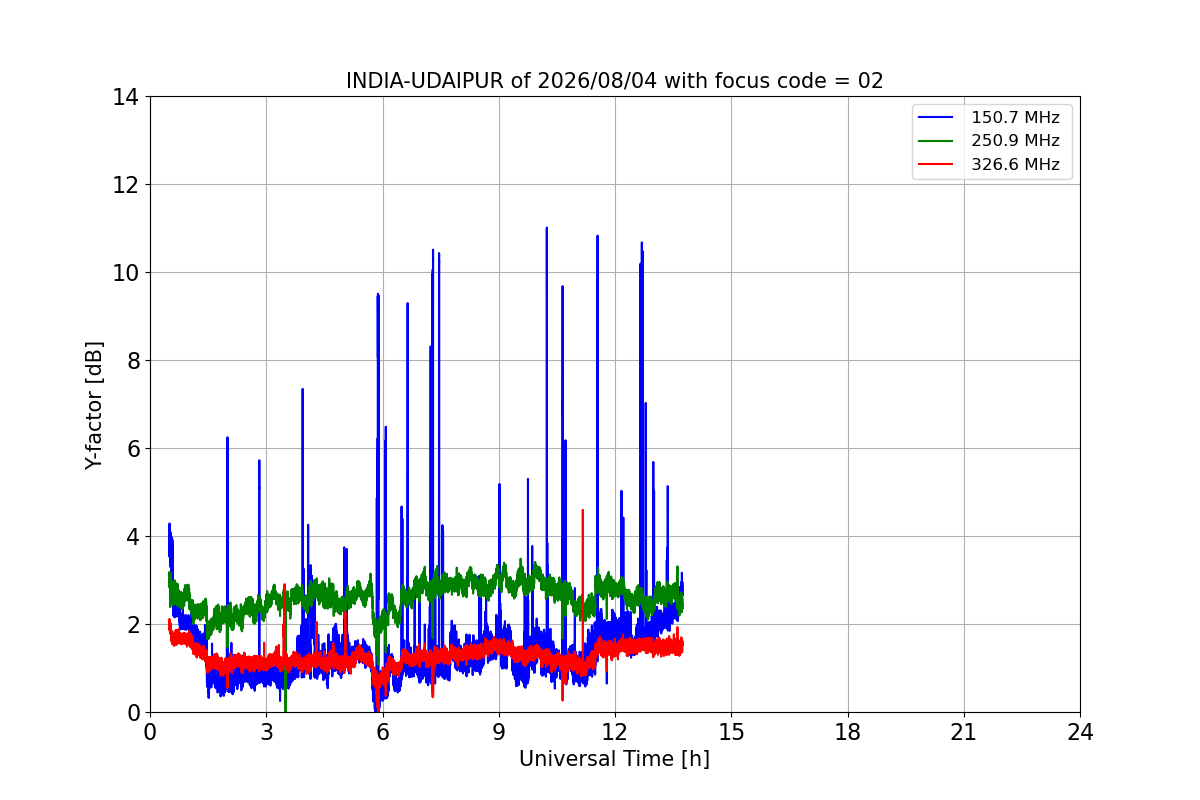Click the 15 tick on the time axis
The width and height of the screenshot is (1200, 800).
[731, 732]
